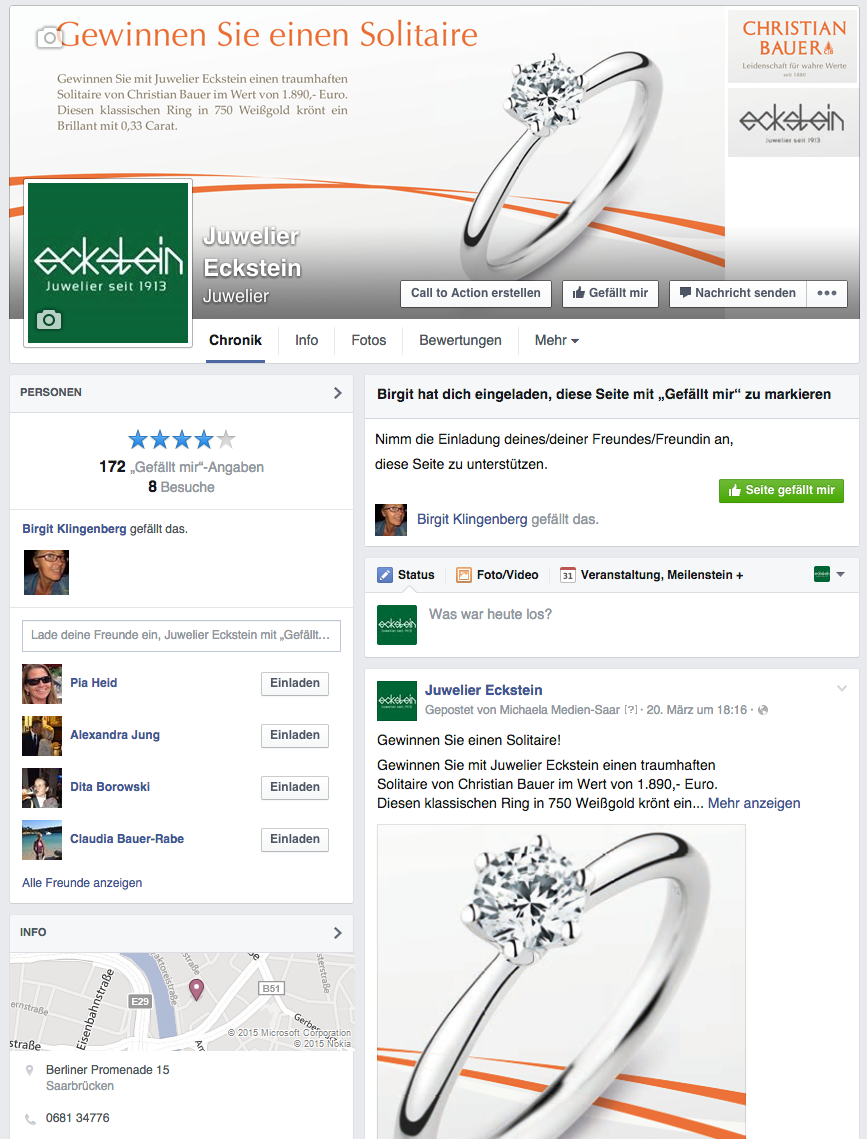Screen dimensions: 867x1139
Task: Open the Bewertungen tab
Action: pyautogui.click(x=460, y=341)
